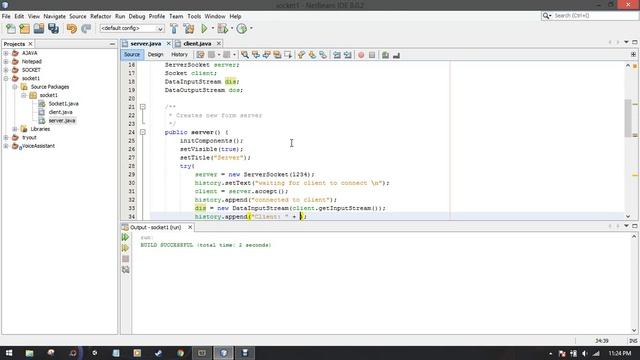The image size is (640, 360).
Task: Open the default config dropdown
Action: [x=132, y=29]
